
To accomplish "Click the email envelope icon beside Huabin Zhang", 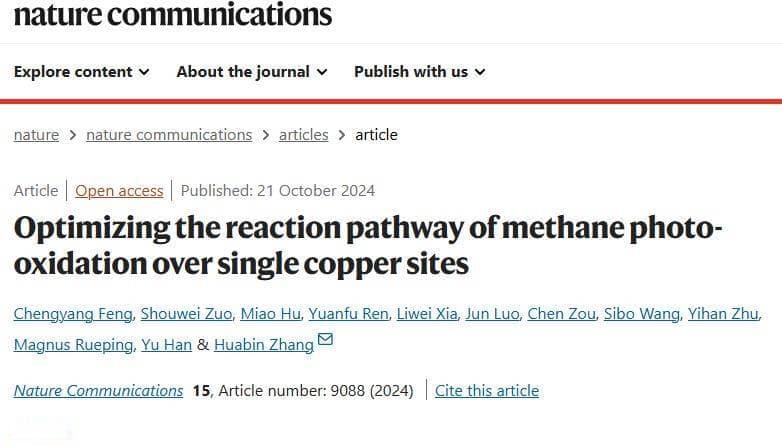I will (x=325, y=339).
